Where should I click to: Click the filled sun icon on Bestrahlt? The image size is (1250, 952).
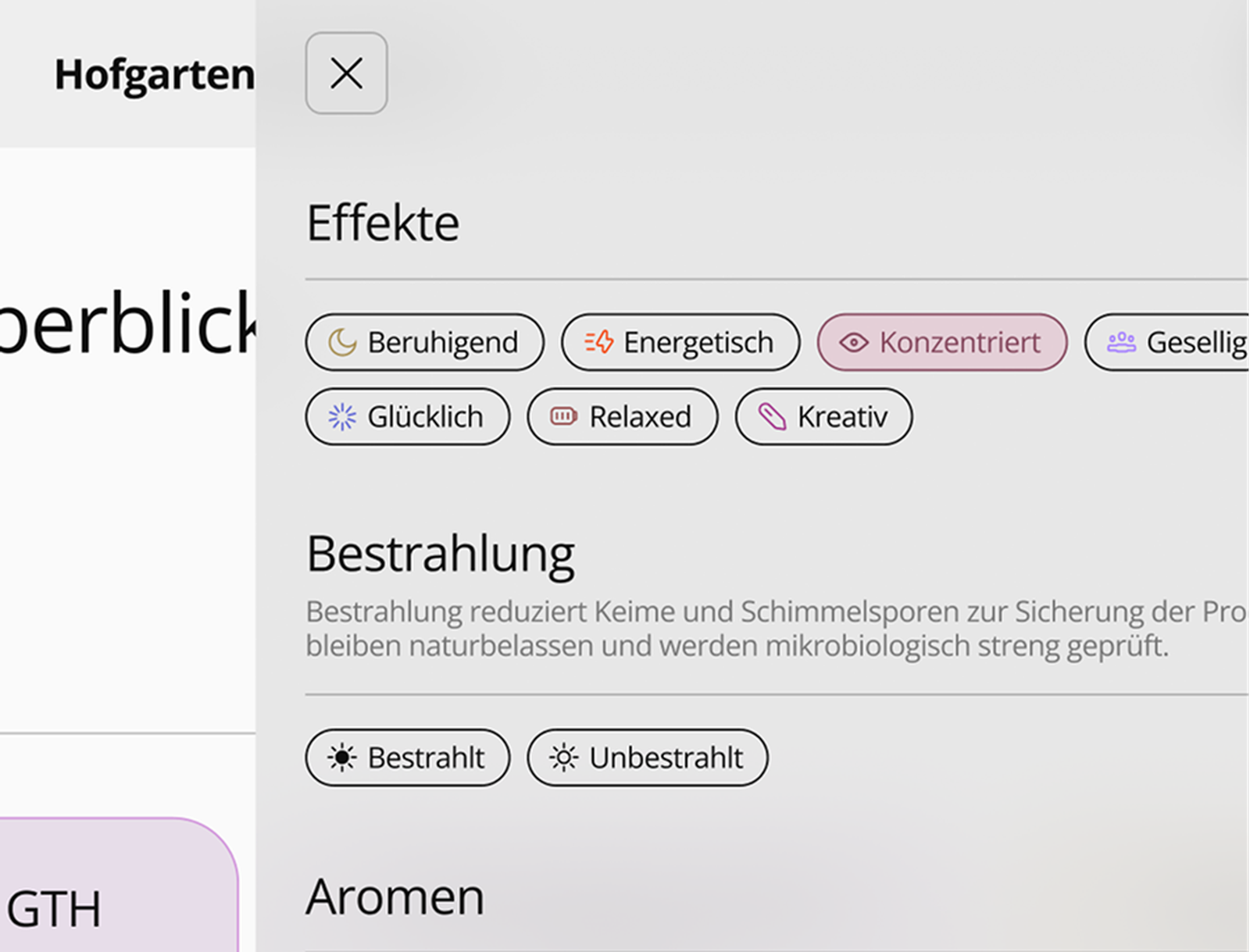pos(342,758)
